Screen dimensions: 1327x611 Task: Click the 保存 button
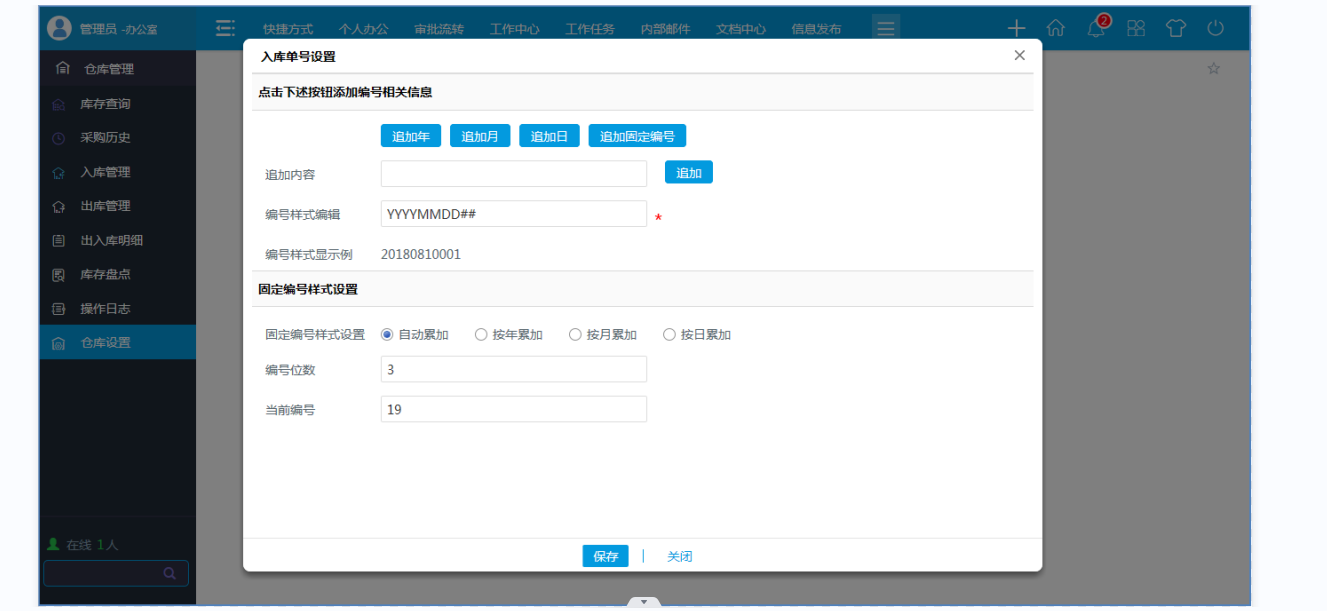[605, 557]
